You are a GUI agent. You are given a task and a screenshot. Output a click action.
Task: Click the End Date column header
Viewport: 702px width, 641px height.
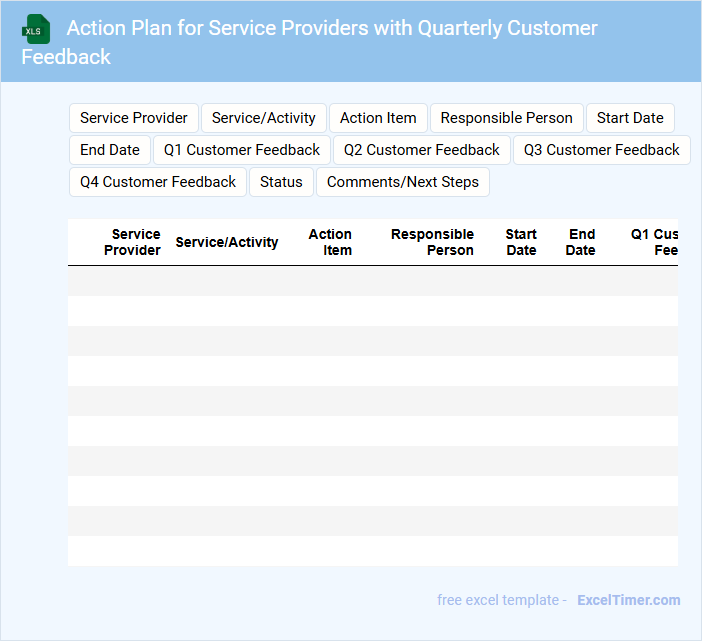[581, 242]
